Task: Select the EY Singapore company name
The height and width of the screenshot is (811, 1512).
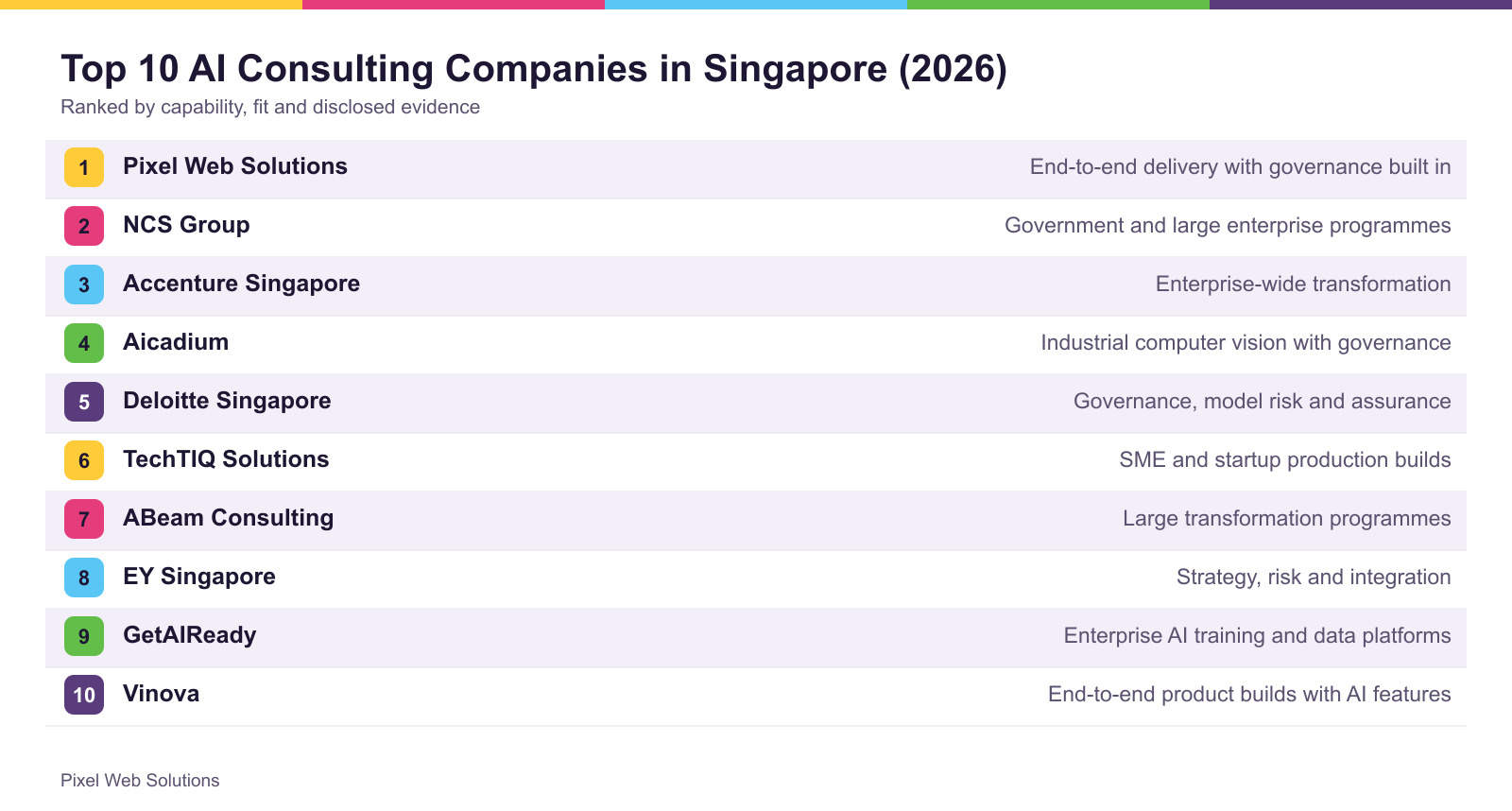Action: point(199,577)
